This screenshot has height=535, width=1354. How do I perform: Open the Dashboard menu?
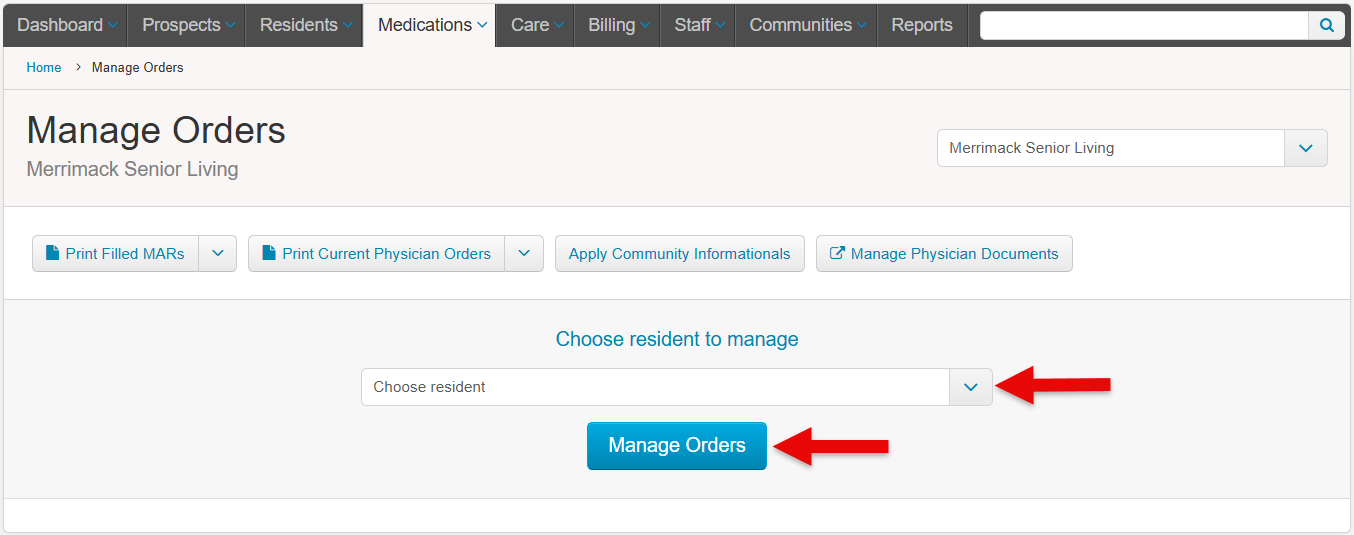pos(65,25)
